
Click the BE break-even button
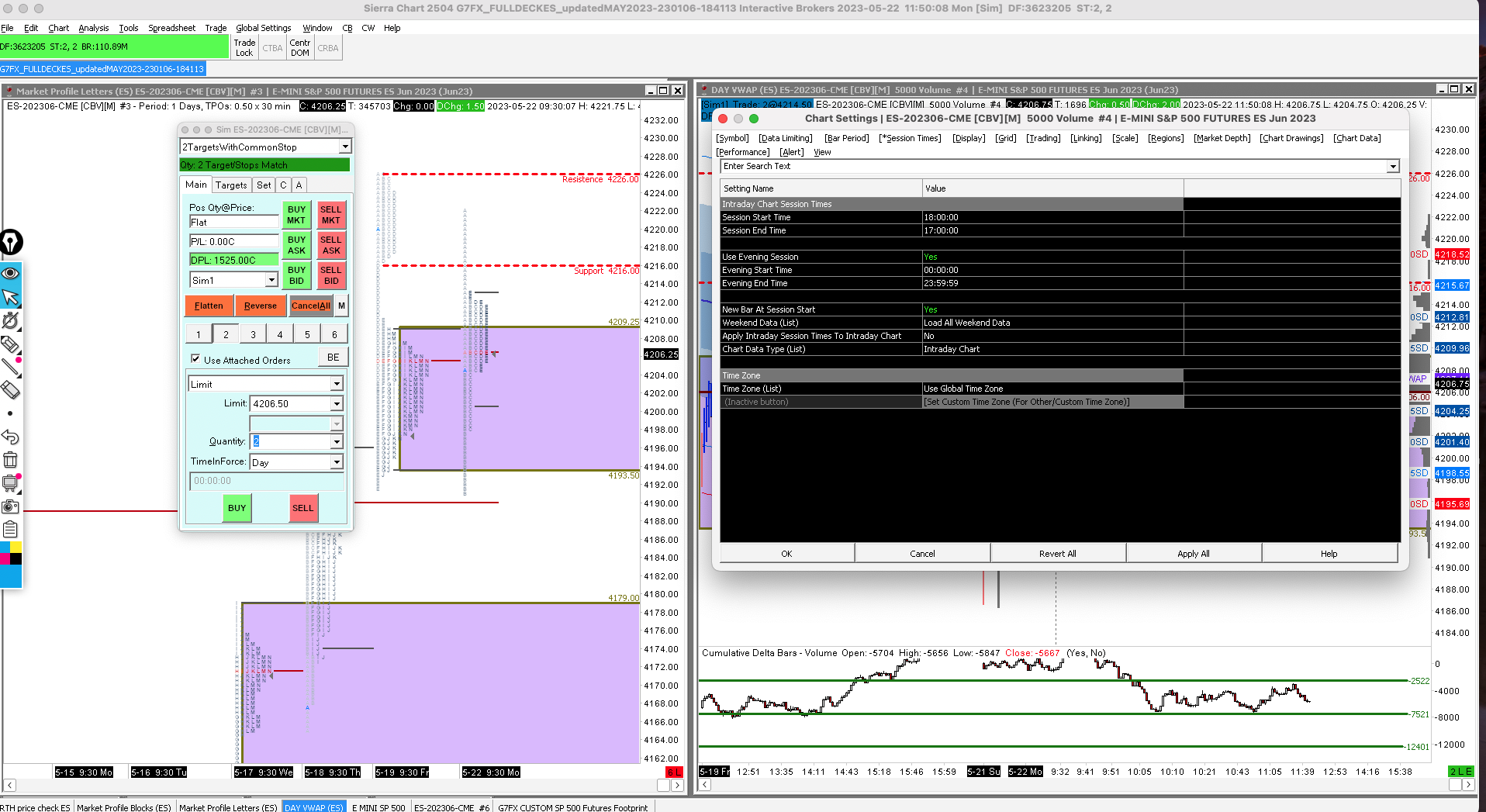(333, 358)
